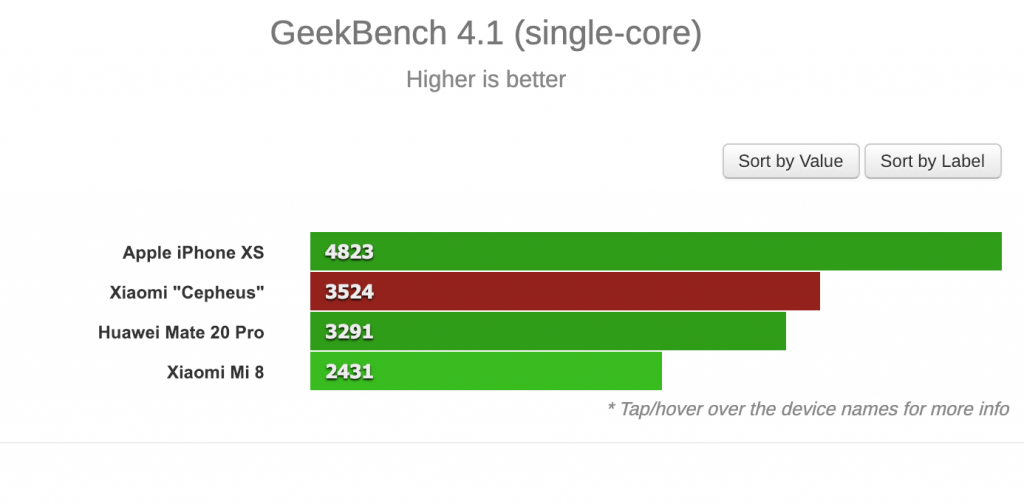Select the light green Mi 8 bar
The width and height of the screenshot is (1024, 504).
[x=486, y=371]
